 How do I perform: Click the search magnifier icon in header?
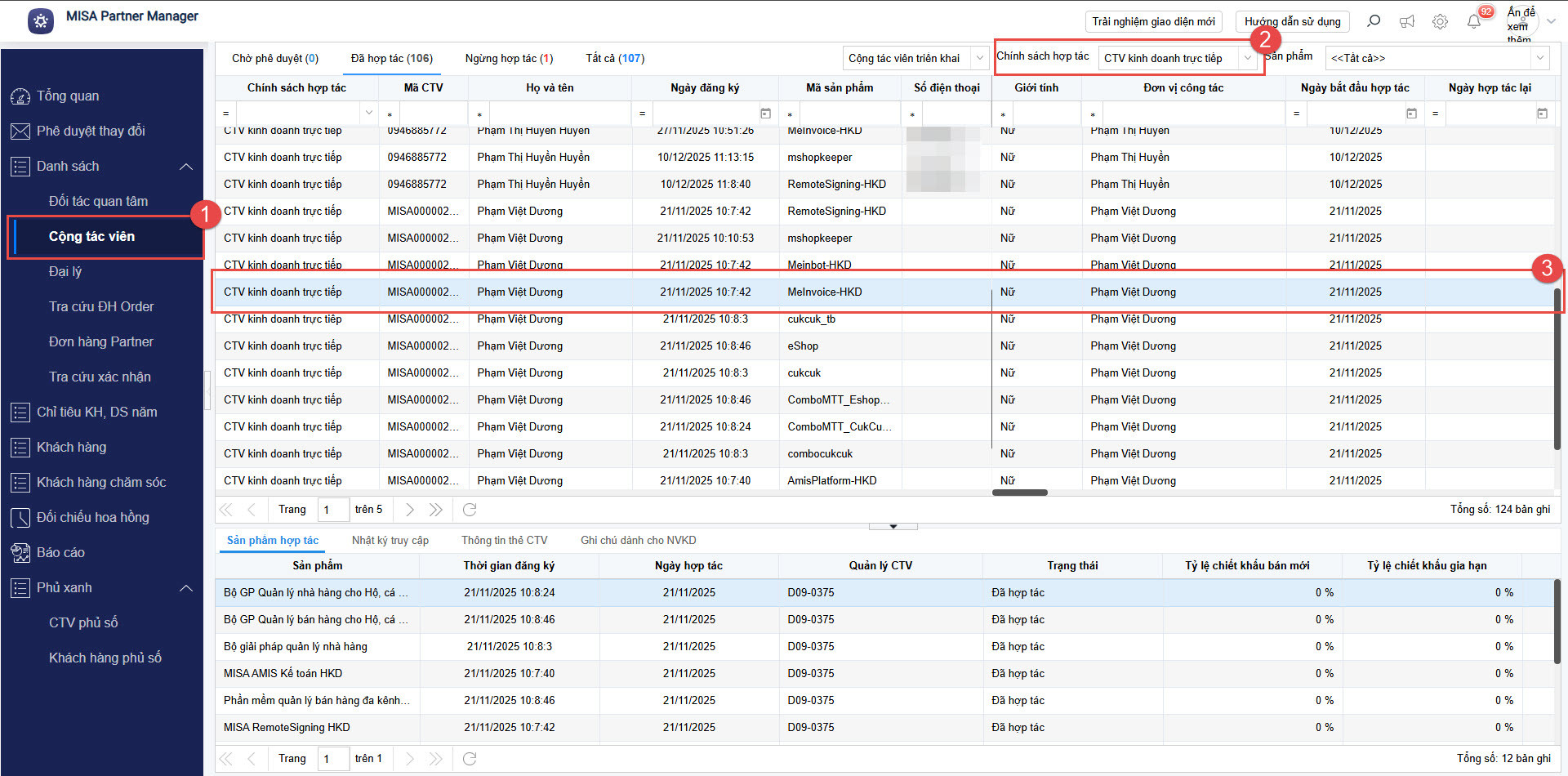(x=1374, y=21)
